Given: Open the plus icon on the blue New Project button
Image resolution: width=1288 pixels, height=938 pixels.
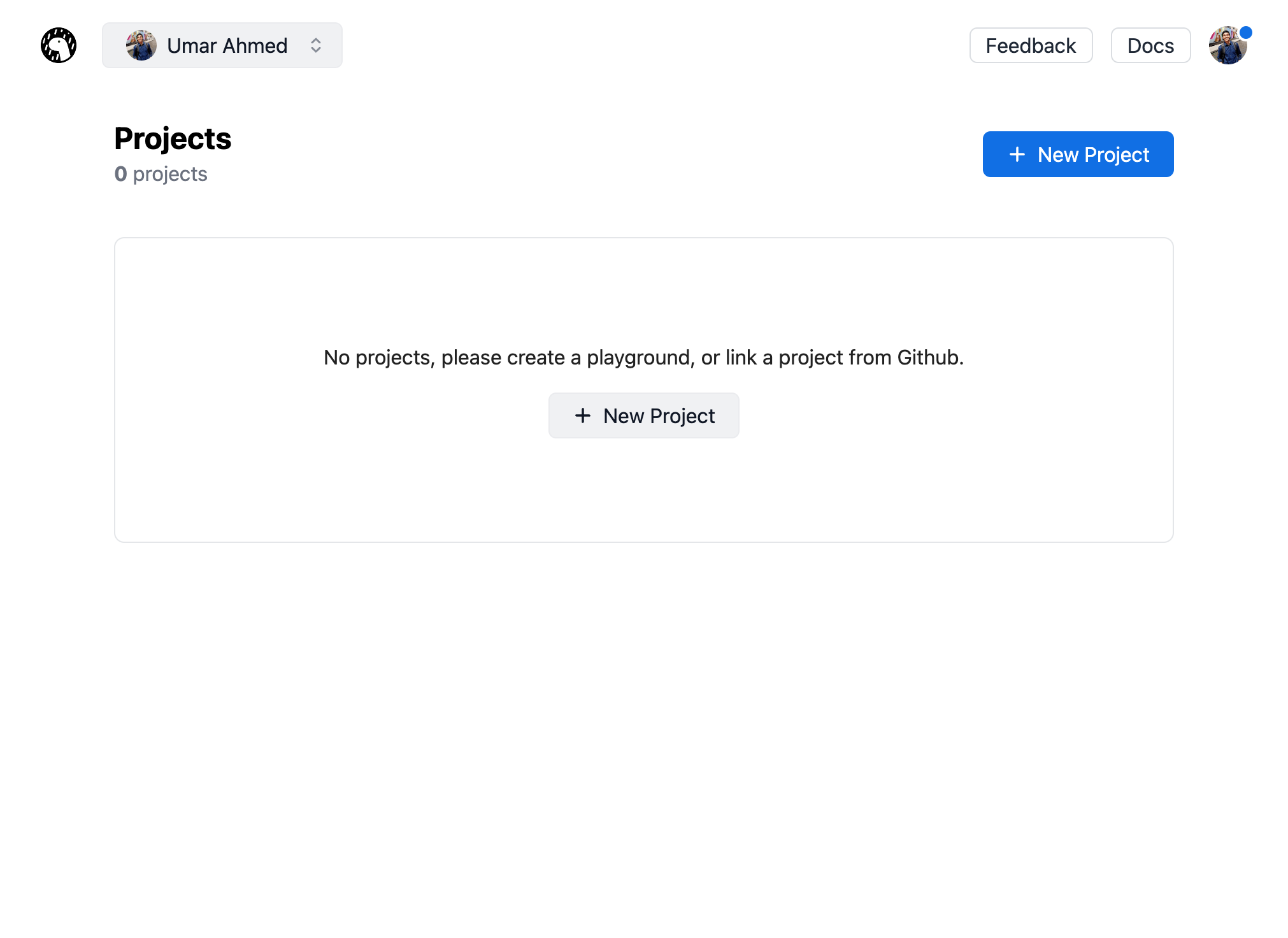Looking at the screenshot, I should (1017, 154).
